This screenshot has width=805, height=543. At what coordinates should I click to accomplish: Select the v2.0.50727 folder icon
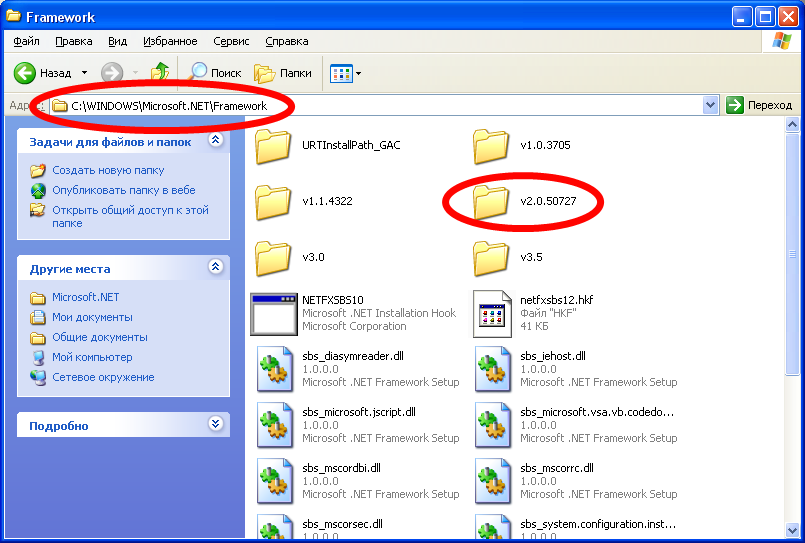pos(491,202)
